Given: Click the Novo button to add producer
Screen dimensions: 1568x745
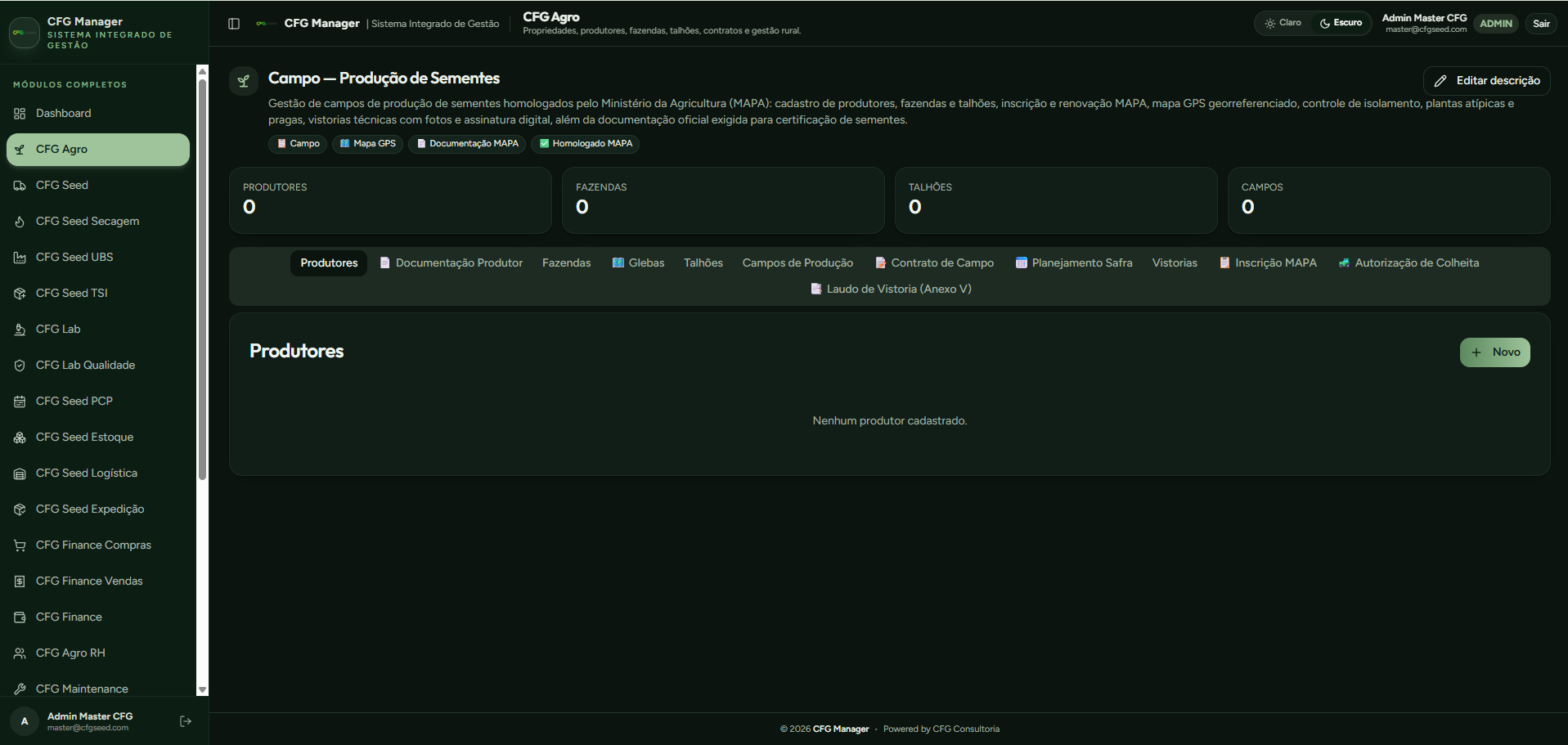Looking at the screenshot, I should click(1494, 352).
